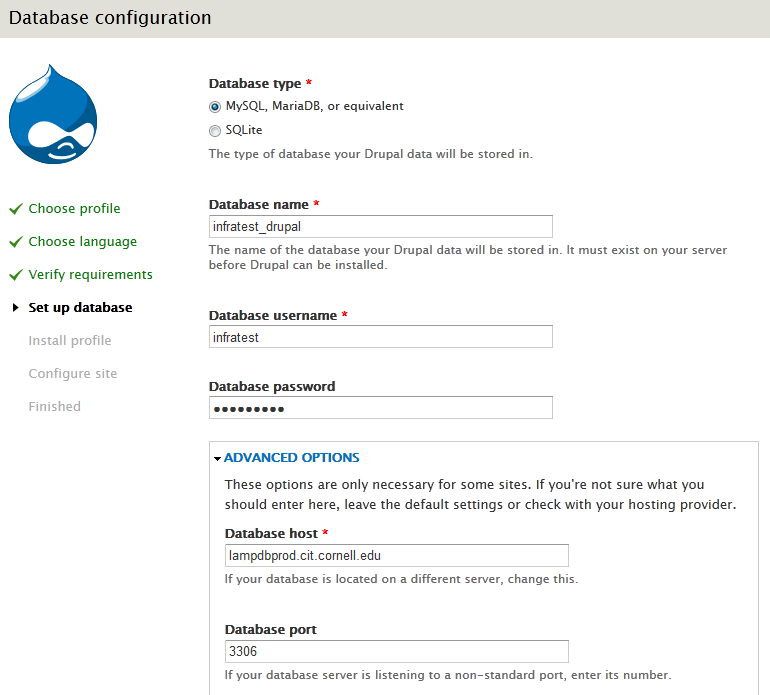Click the Configure site step
The image size is (770, 695).
(73, 373)
